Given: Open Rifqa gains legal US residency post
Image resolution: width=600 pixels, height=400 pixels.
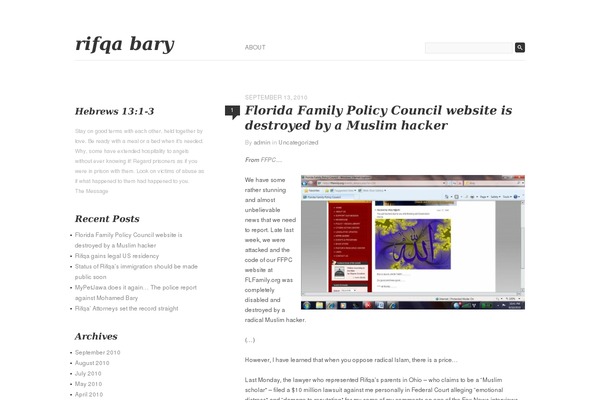Looking at the screenshot, I should (117, 256).
